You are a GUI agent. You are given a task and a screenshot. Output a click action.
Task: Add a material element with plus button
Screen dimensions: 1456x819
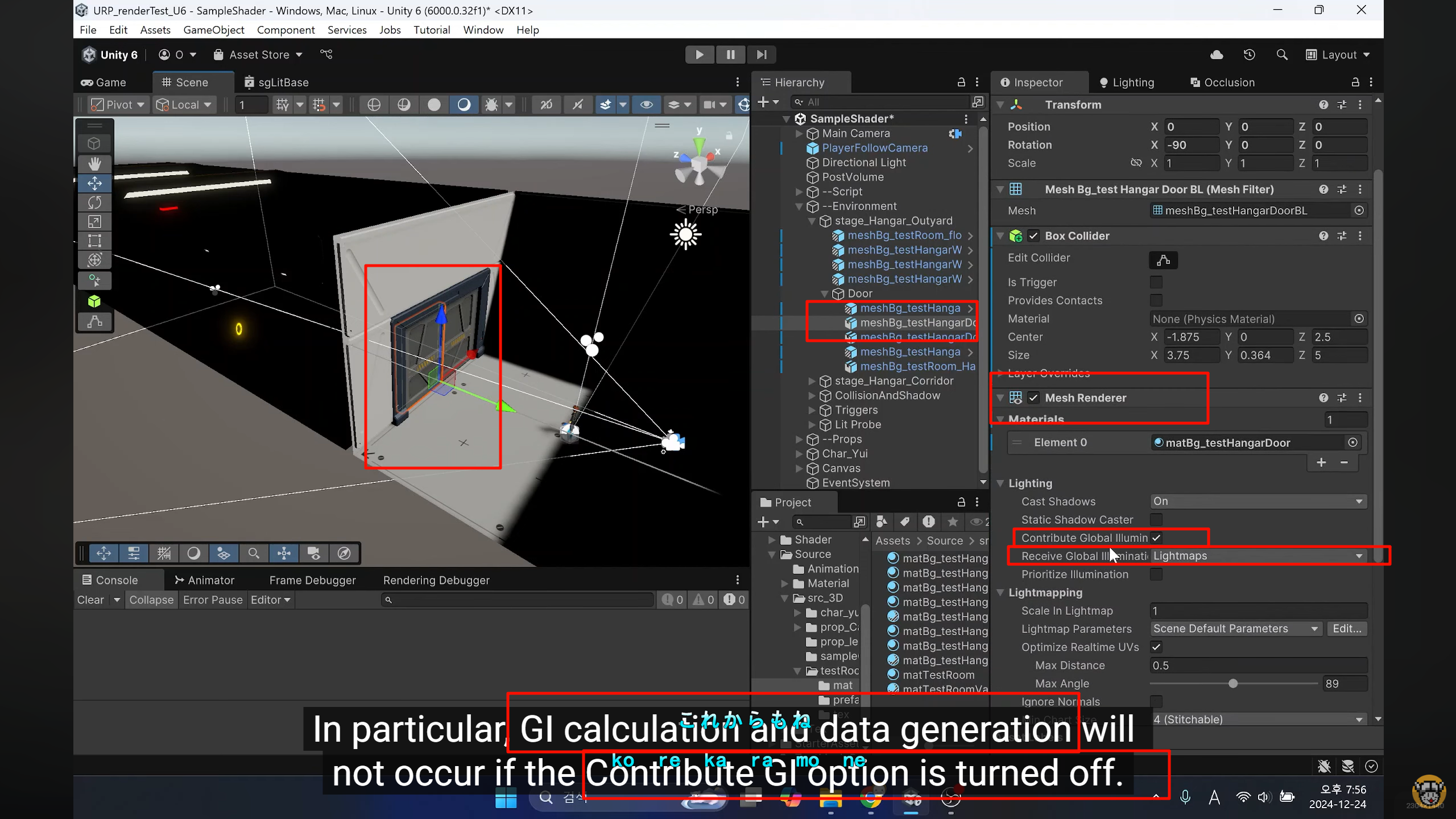[x=1321, y=462]
